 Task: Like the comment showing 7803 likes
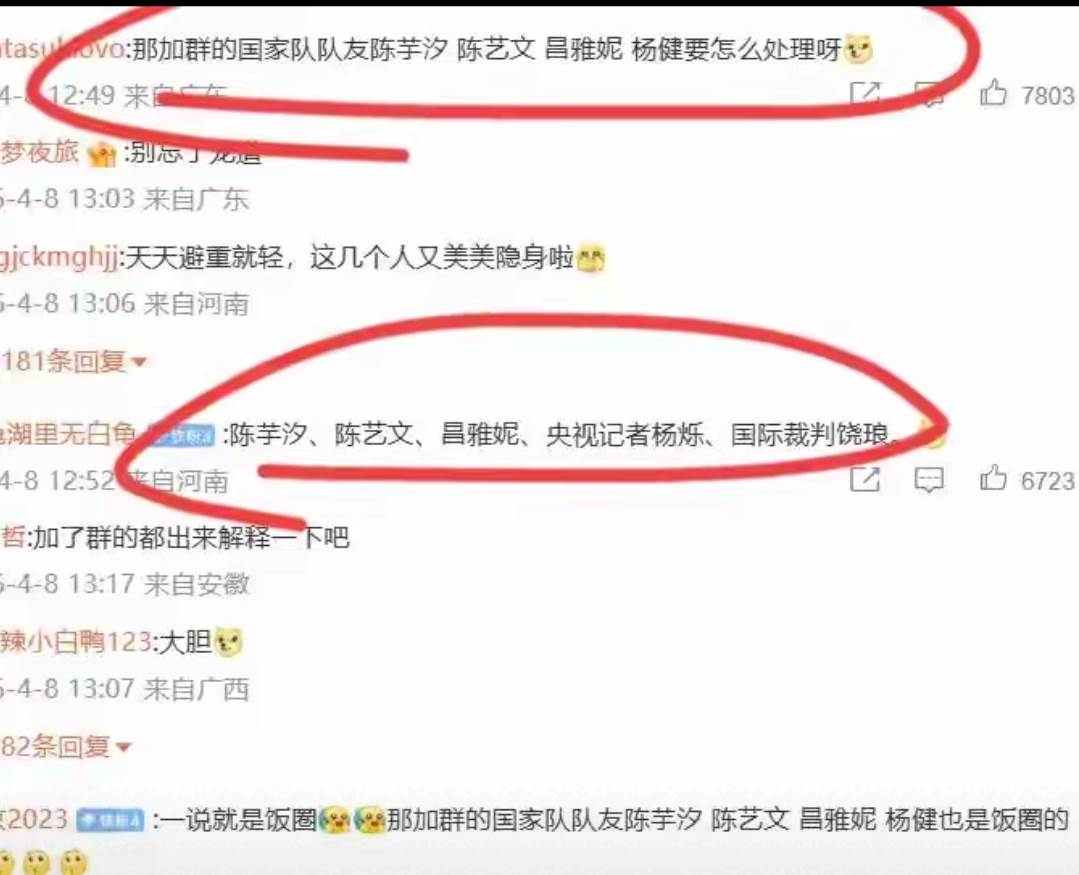[993, 93]
